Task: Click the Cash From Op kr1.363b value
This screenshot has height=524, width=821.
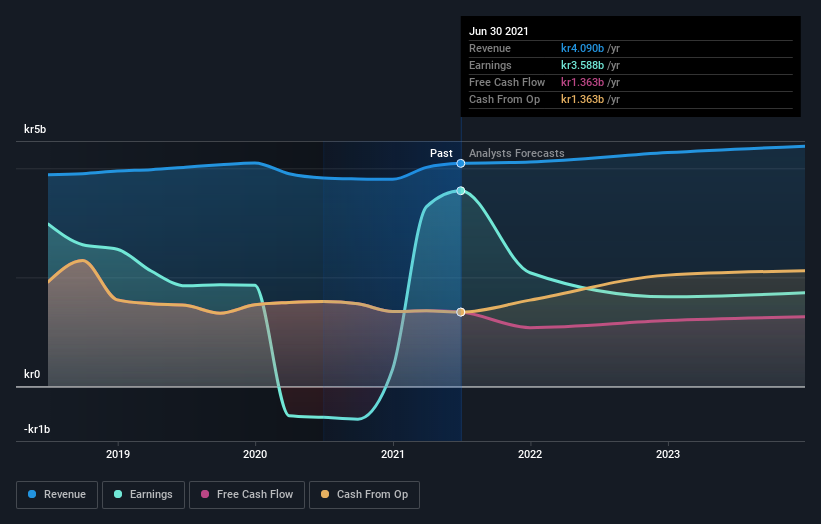Action: point(582,99)
